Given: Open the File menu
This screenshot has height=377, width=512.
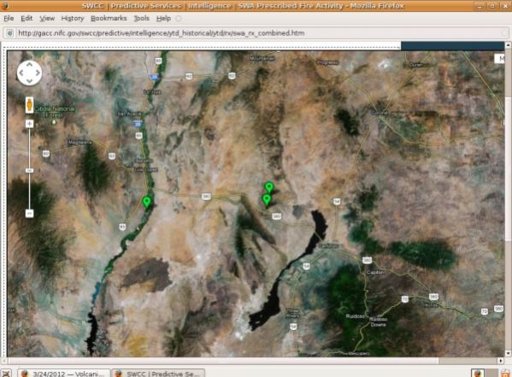Looking at the screenshot, I should coord(9,18).
